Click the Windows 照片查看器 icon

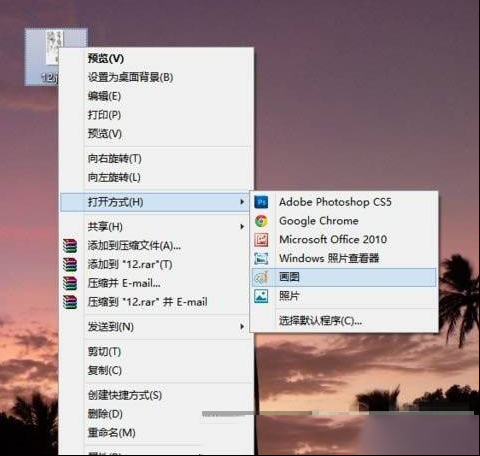click(261, 258)
